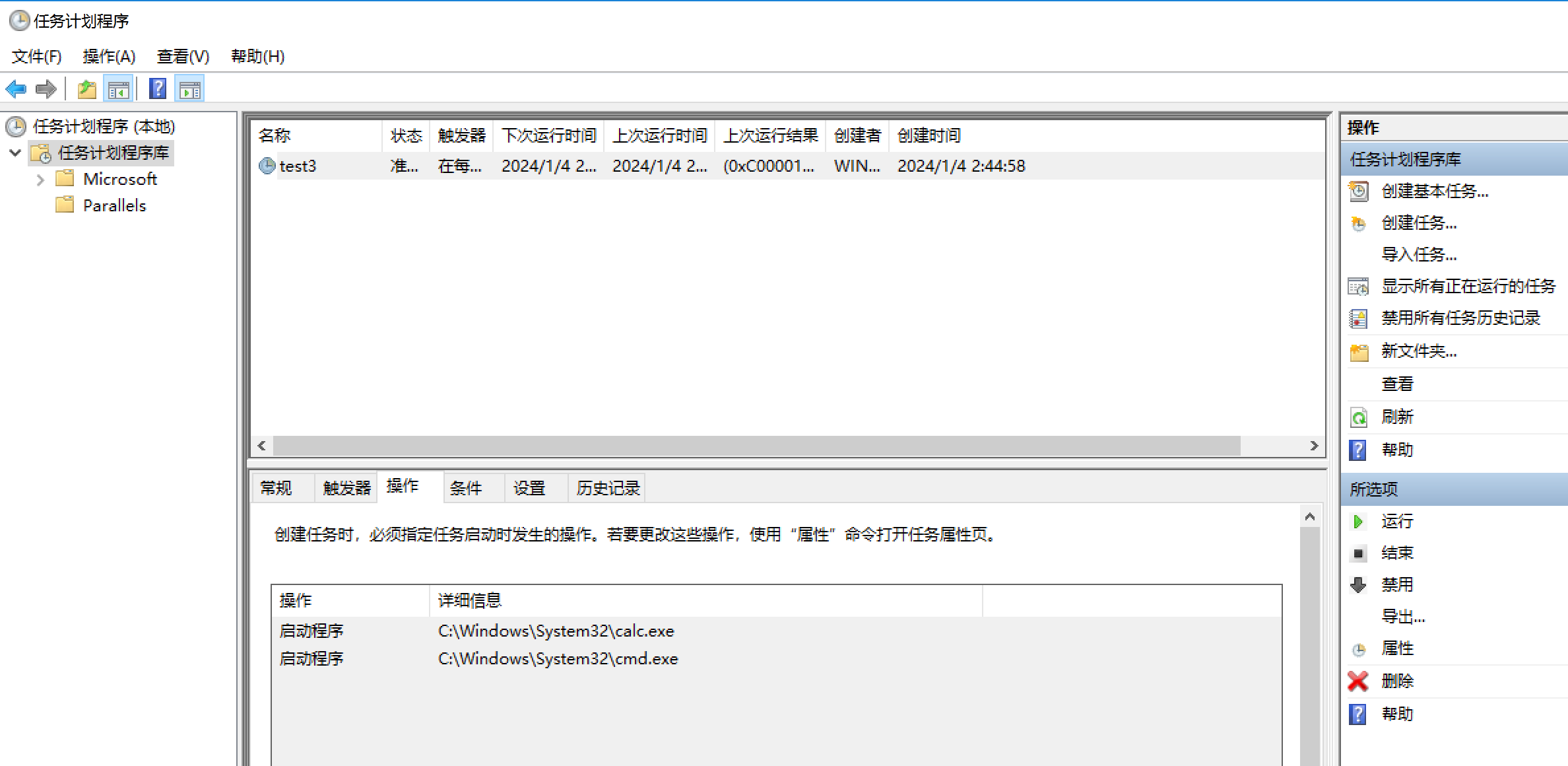Viewport: 1568px width, 766px height.
Task: Toggle the show/hide console tree toolbar icon
Action: click(119, 89)
